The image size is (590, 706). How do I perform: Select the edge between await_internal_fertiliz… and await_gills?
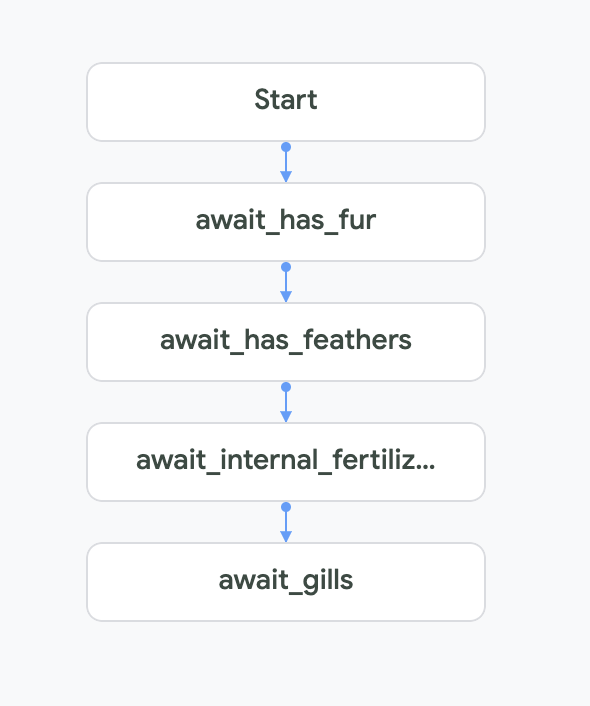(286, 522)
